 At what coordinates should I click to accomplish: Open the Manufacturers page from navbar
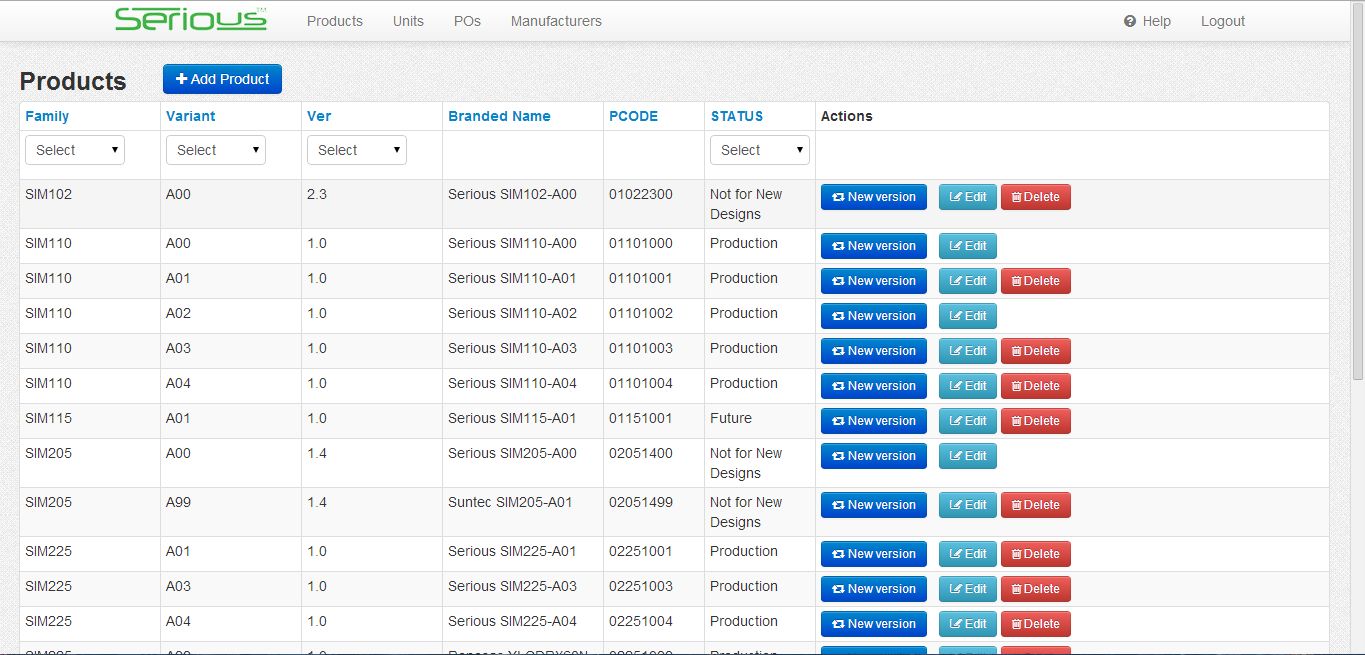(556, 21)
